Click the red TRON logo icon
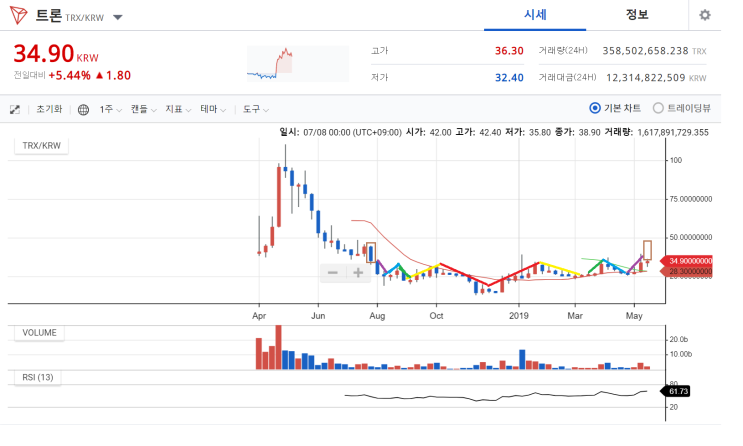743x446 pixels. (x=18, y=16)
